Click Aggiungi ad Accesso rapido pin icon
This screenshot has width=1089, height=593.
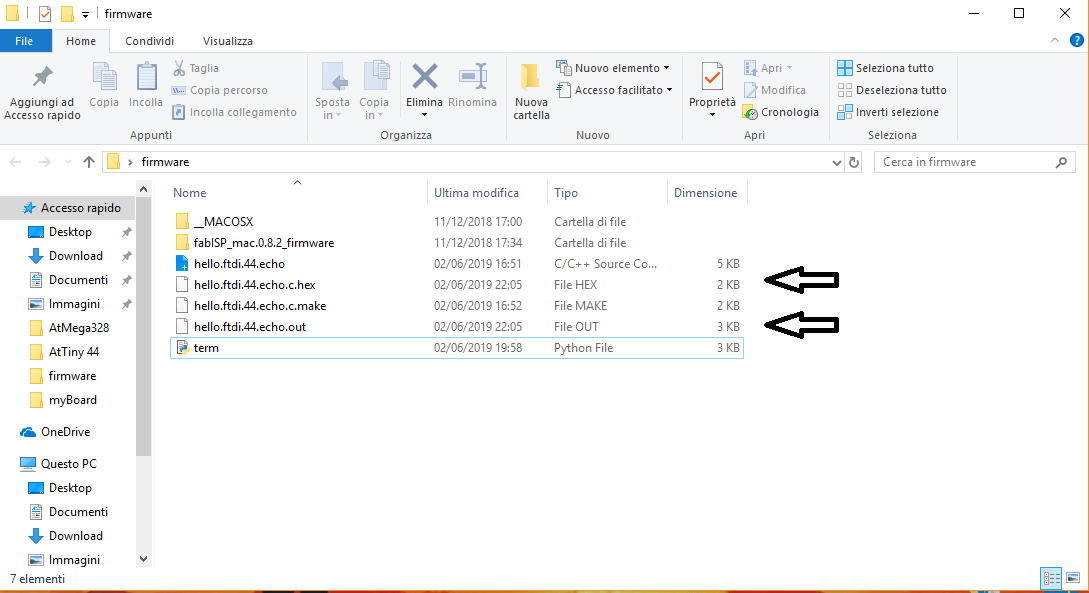[42, 76]
